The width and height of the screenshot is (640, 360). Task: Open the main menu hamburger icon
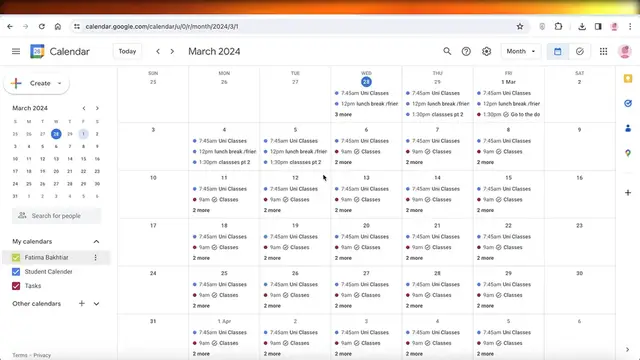click(x=16, y=51)
